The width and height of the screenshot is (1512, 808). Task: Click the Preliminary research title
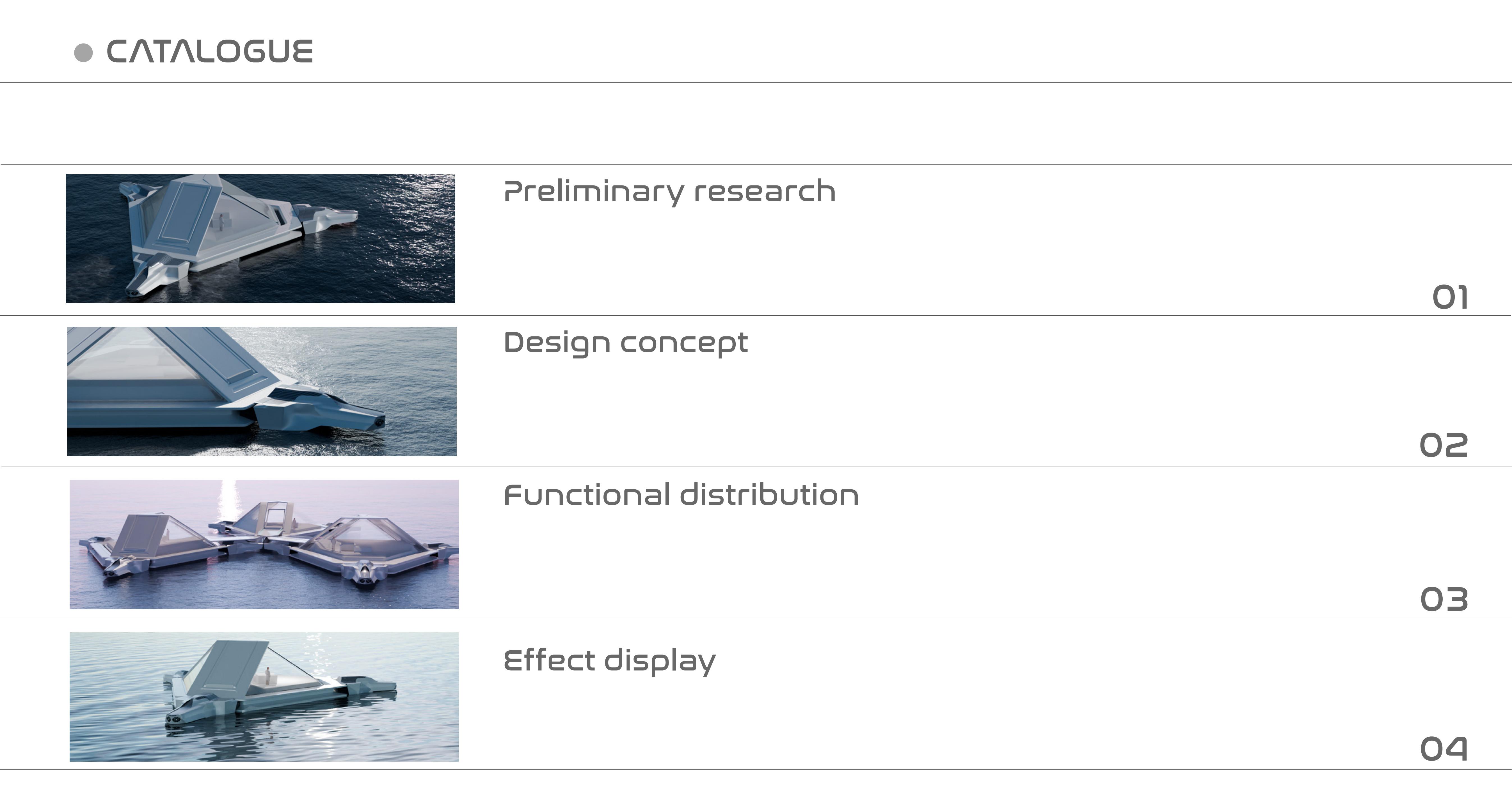669,192
